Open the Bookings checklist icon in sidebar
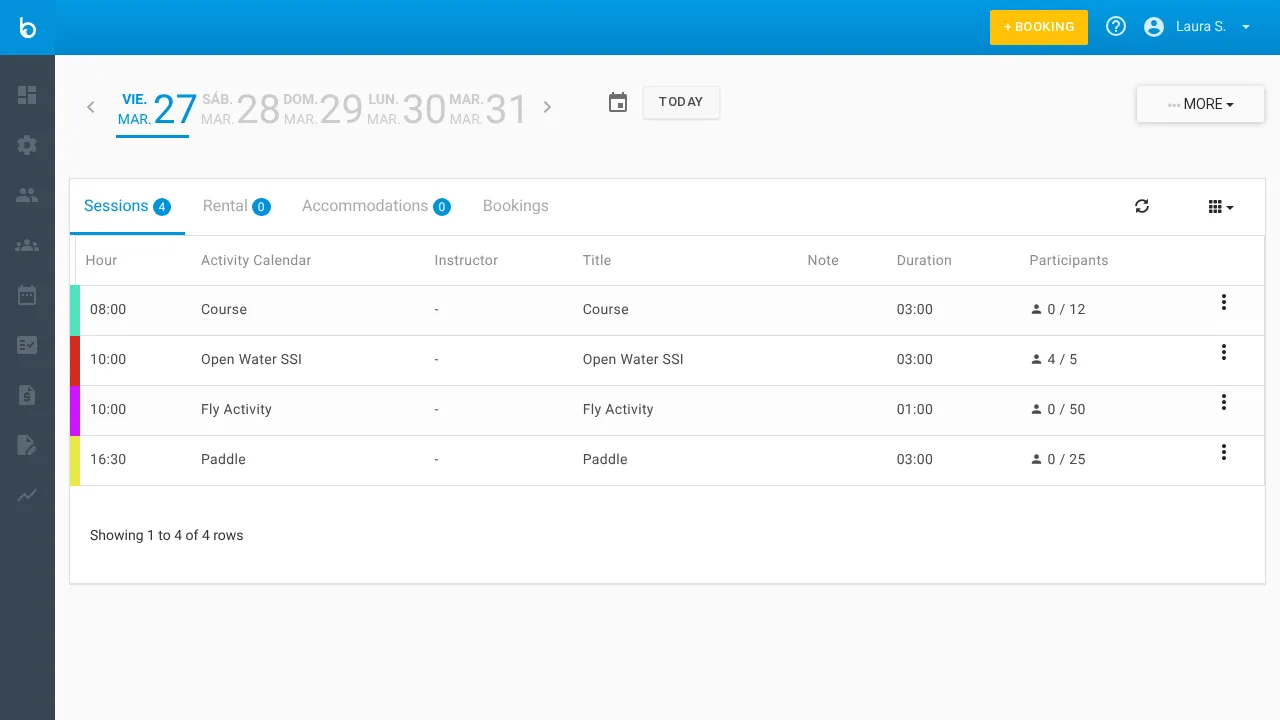This screenshot has height=720, width=1280. click(x=27, y=345)
